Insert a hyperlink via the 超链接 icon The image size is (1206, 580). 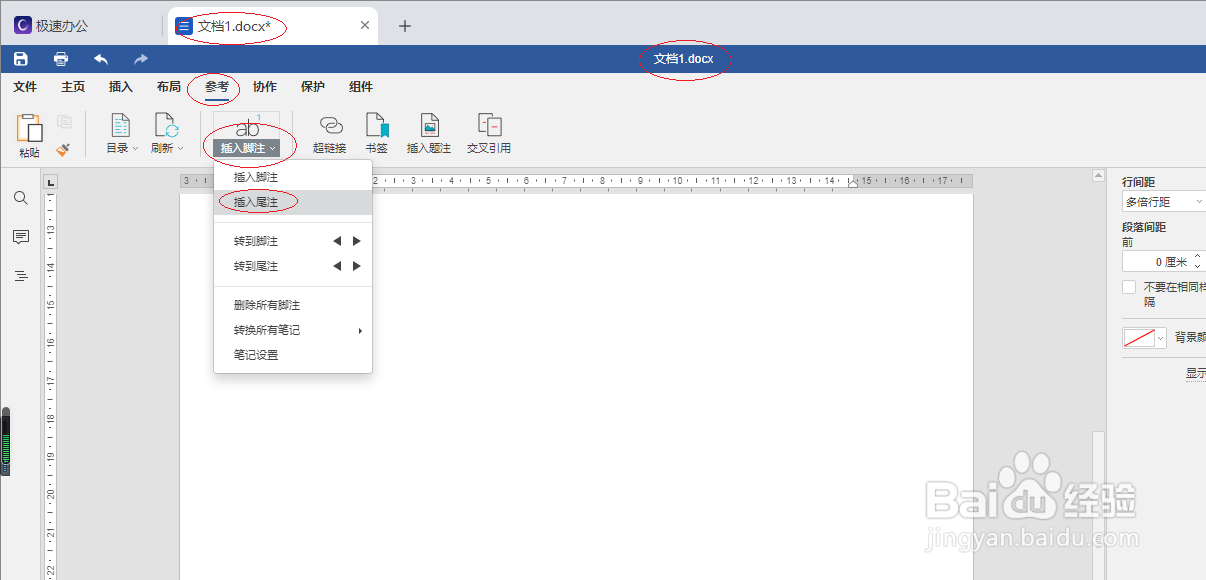pyautogui.click(x=330, y=135)
